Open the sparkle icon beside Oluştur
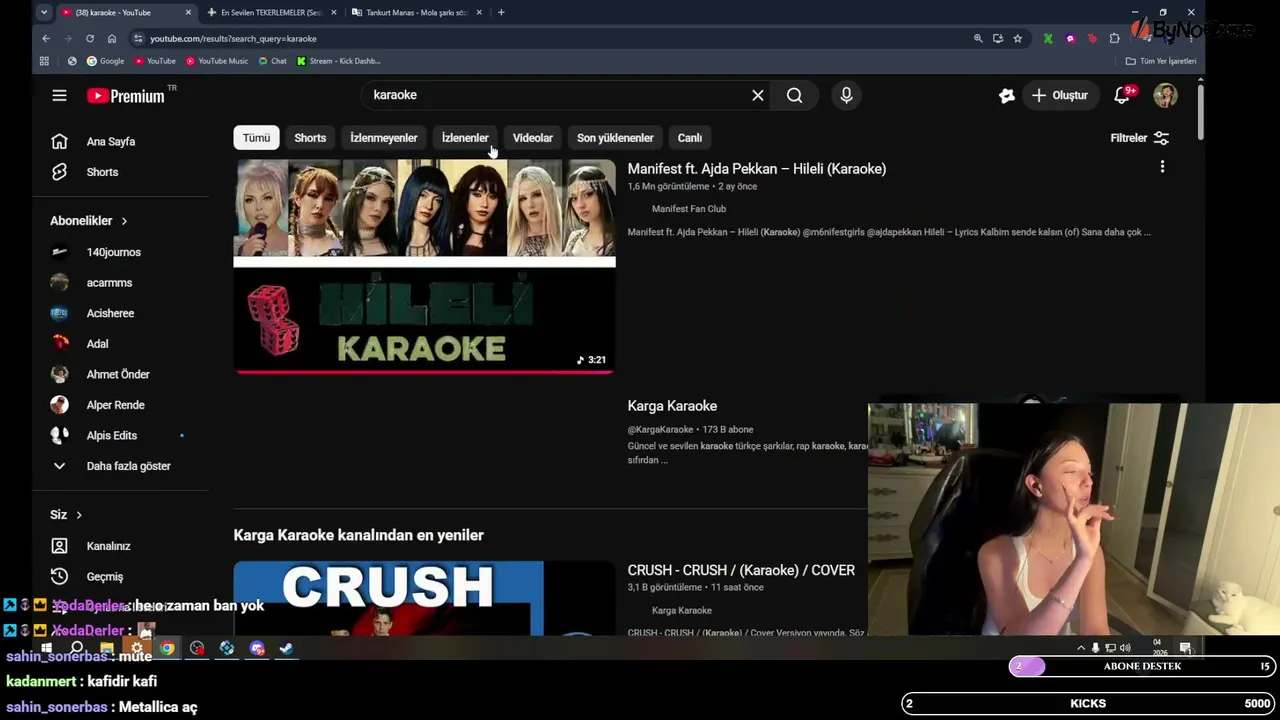 coord(1007,95)
